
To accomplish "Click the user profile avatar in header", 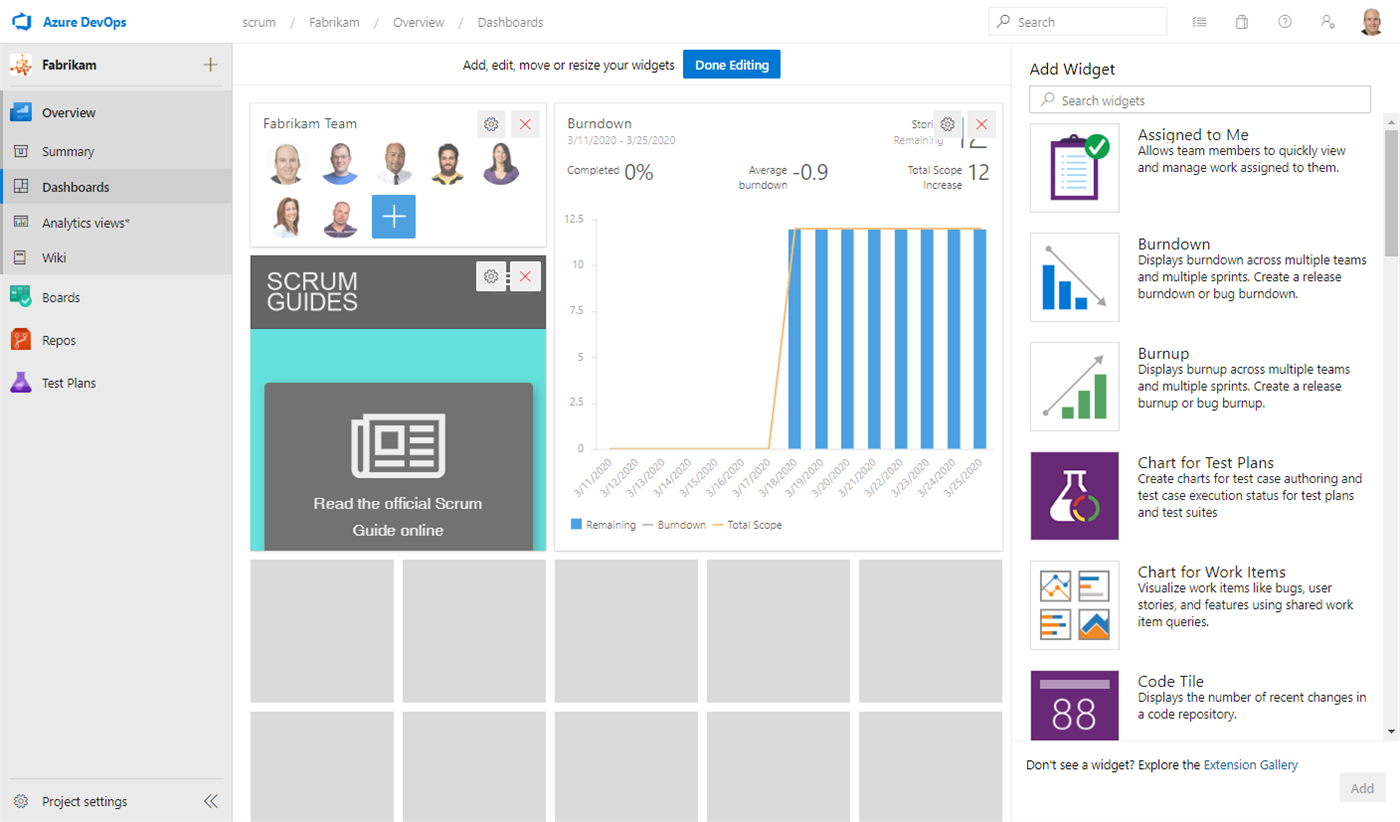I will click(1372, 22).
